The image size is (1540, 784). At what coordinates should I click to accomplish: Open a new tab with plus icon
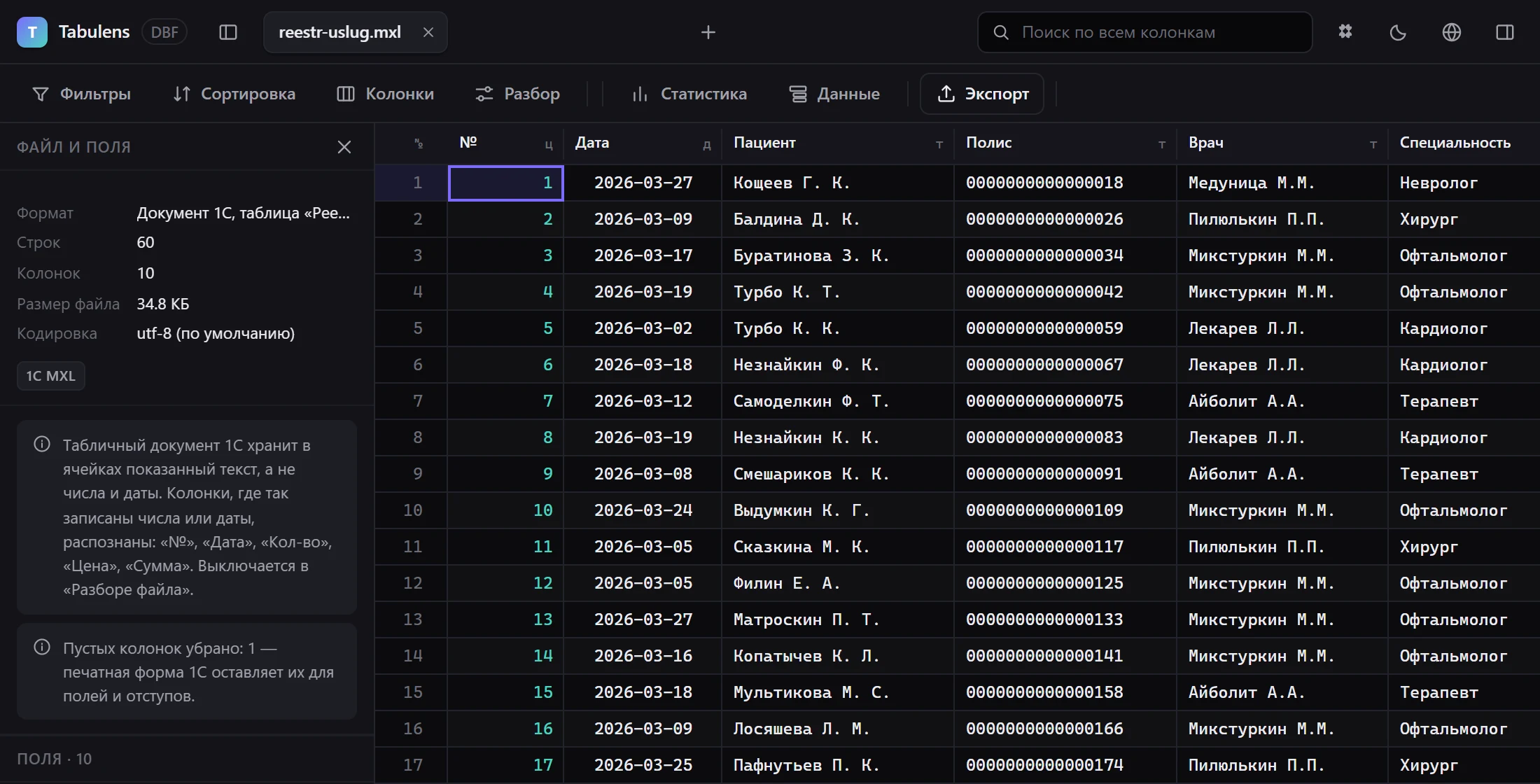point(708,32)
